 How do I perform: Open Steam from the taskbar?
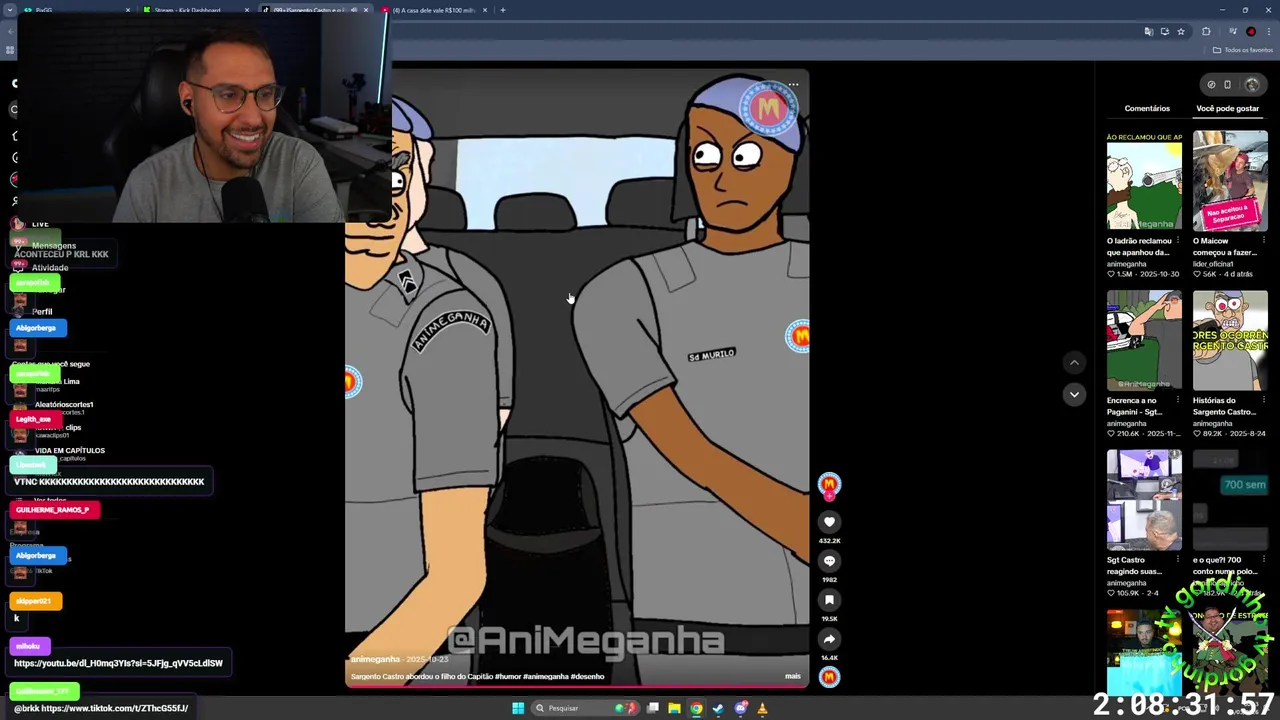click(718, 708)
